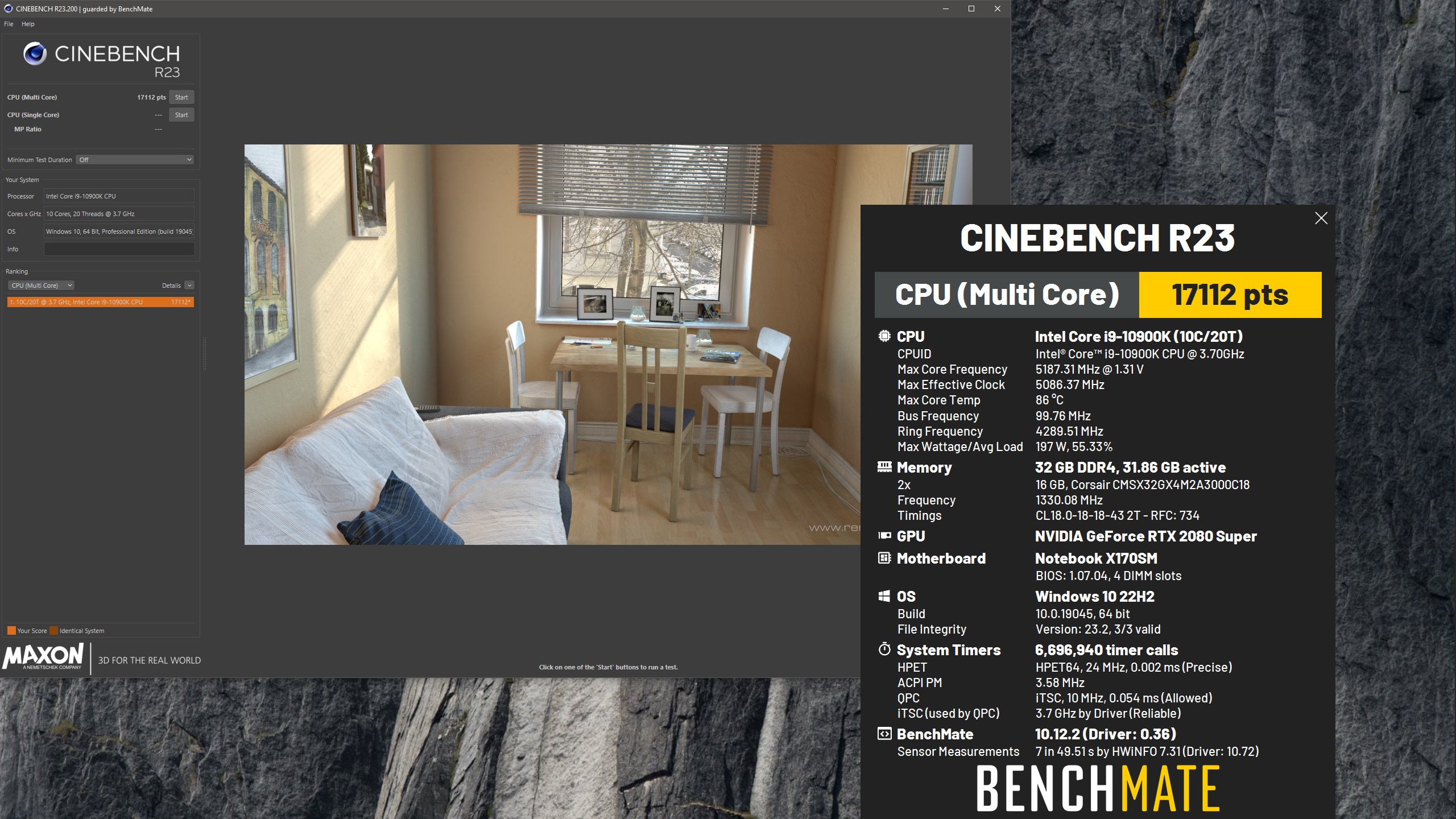Image resolution: width=1456 pixels, height=819 pixels.
Task: Click QPC iTSC, 10 MHz value
Action: coord(1123,698)
